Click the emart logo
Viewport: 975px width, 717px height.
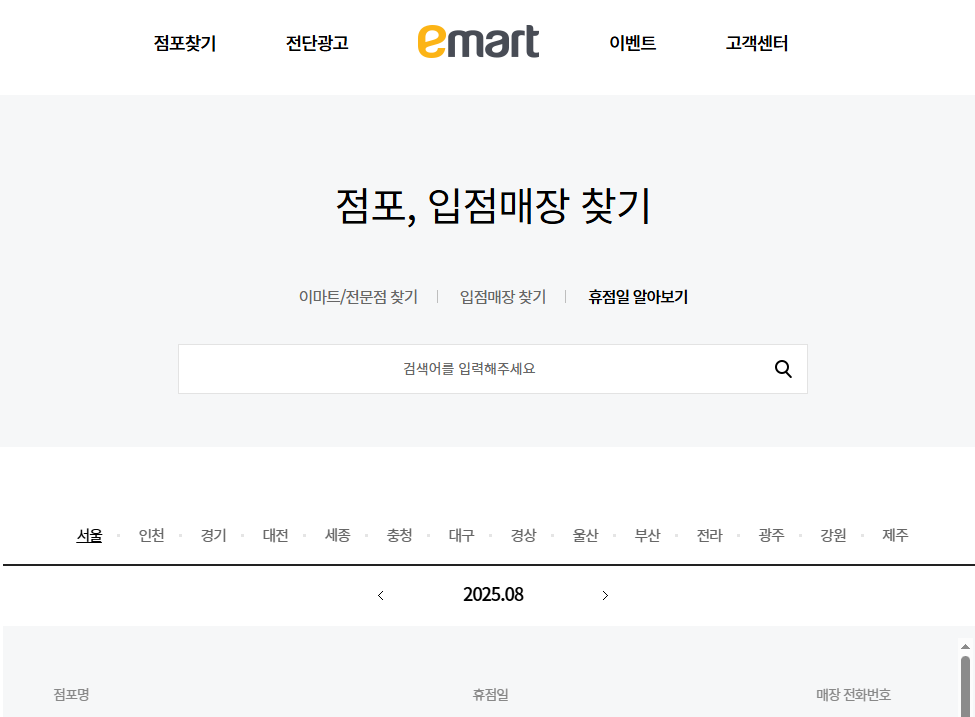(x=478, y=42)
